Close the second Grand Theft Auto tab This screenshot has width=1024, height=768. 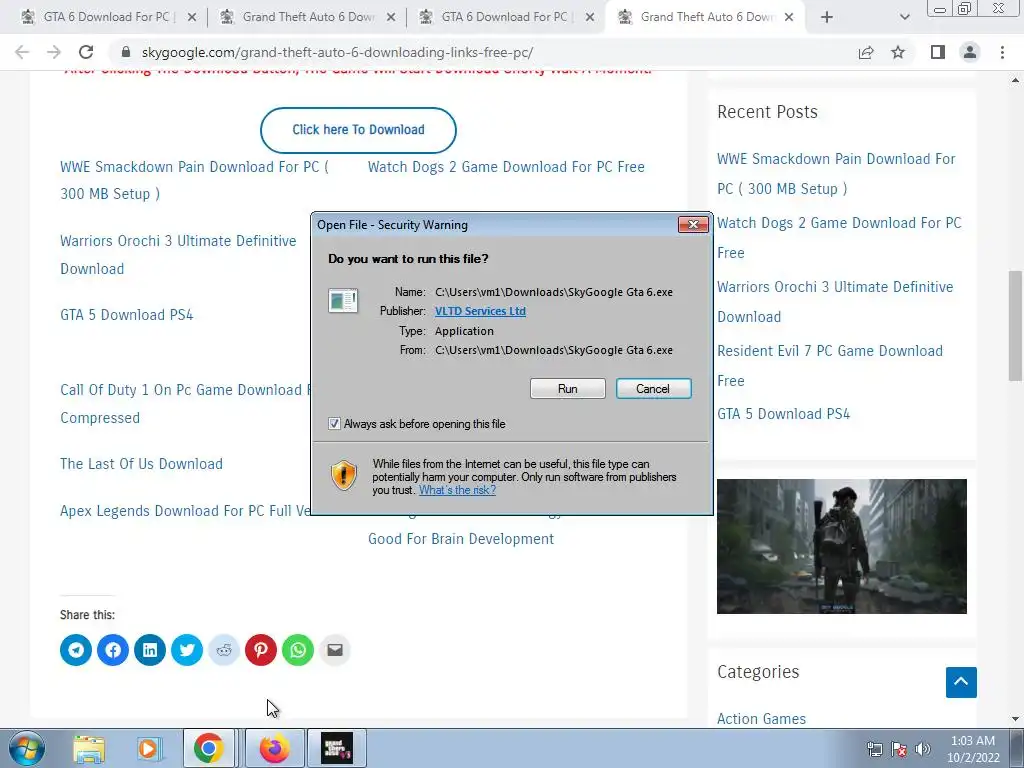[x=391, y=18]
